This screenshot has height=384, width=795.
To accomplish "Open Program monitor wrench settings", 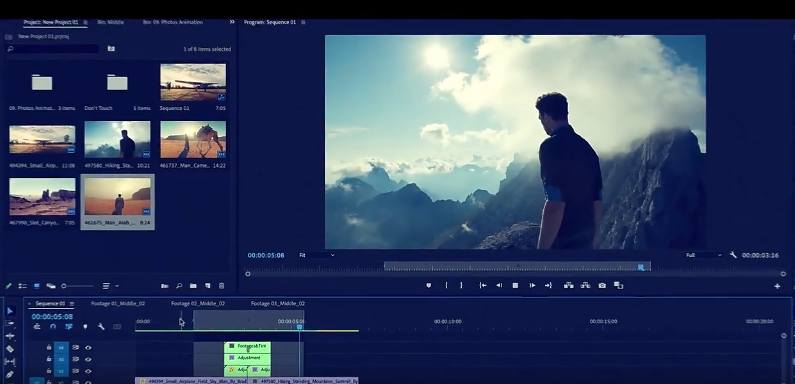I will pos(733,255).
